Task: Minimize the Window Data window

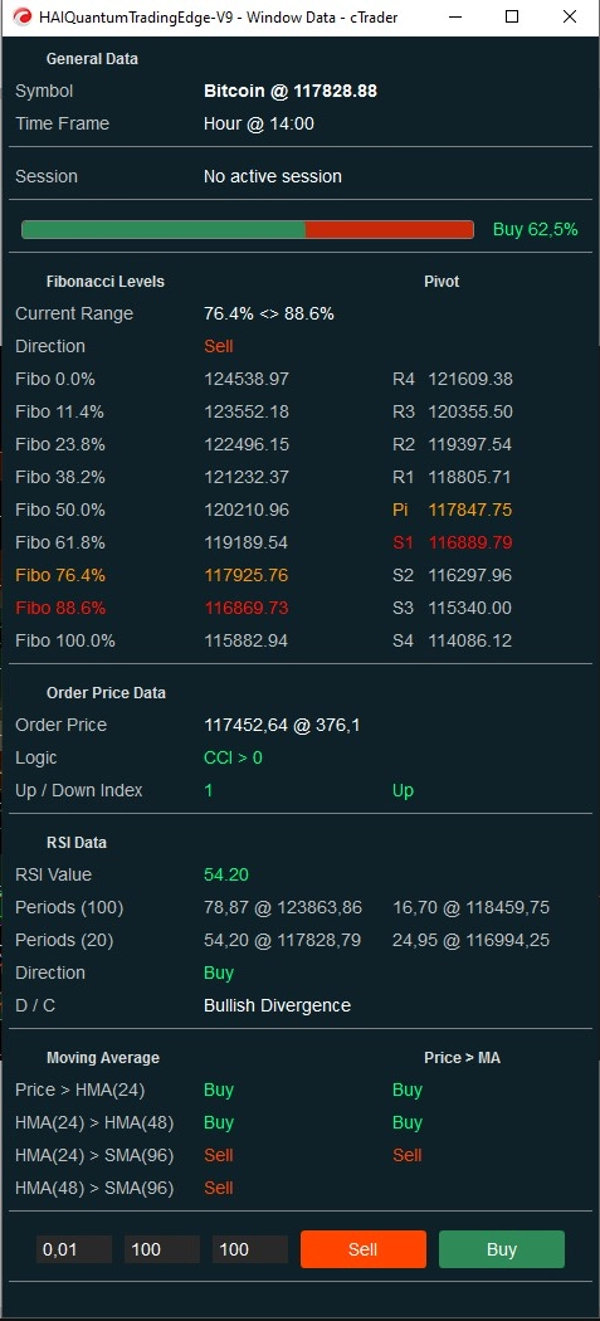Action: point(455,17)
